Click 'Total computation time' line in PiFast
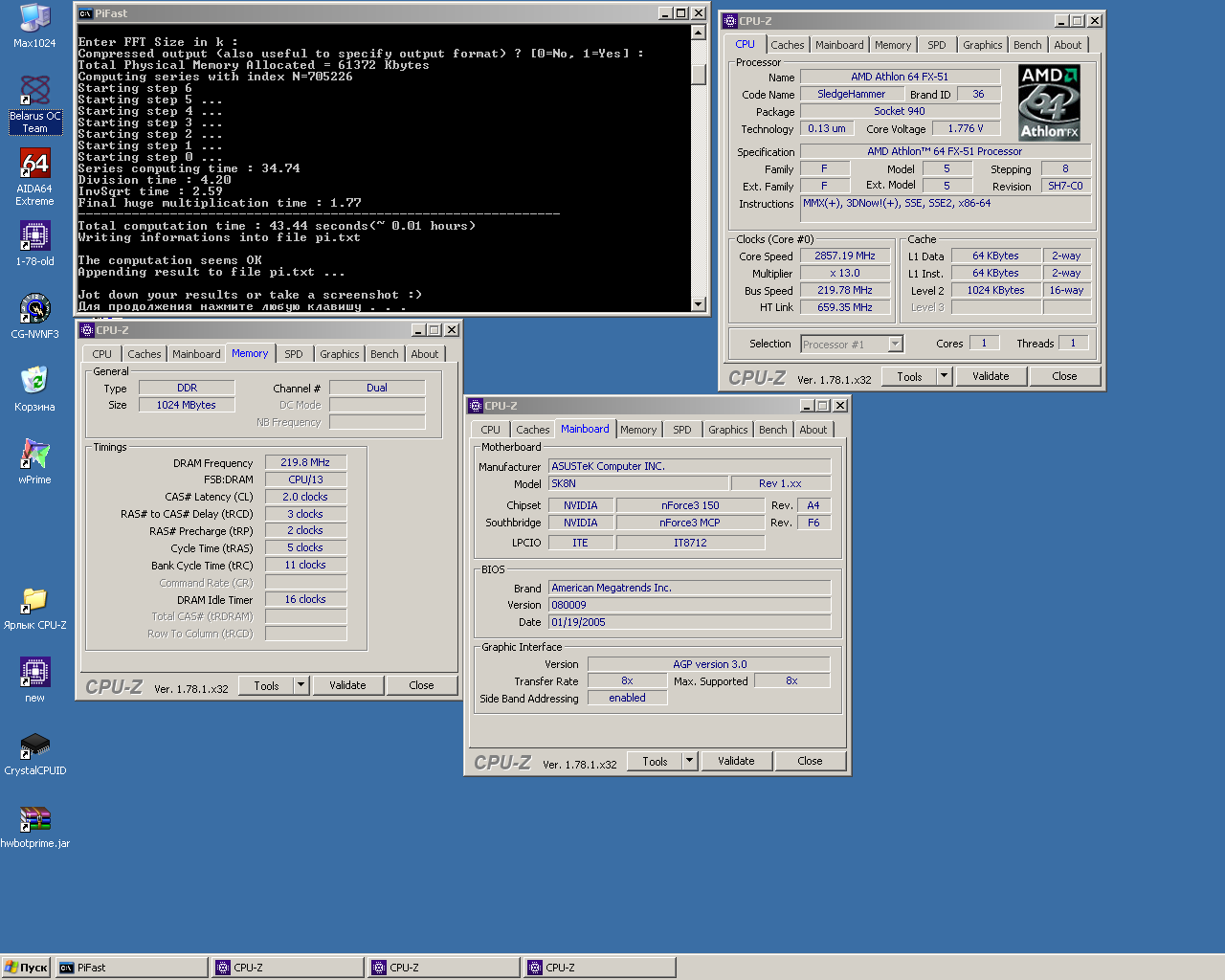1225x980 pixels. [277, 226]
